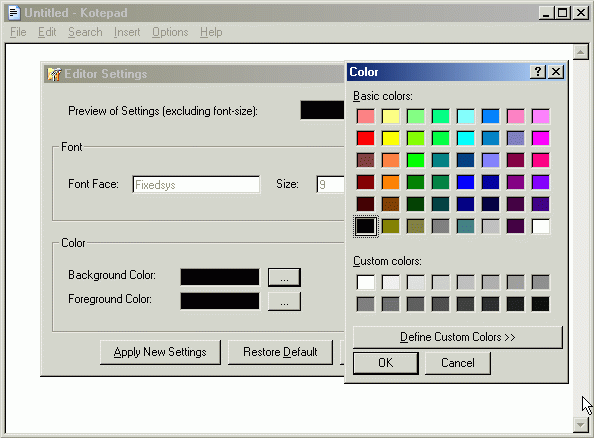Screen dimensions: 594x438
Task: Click the help question mark icon in Color dialog
Action: click(x=538, y=72)
